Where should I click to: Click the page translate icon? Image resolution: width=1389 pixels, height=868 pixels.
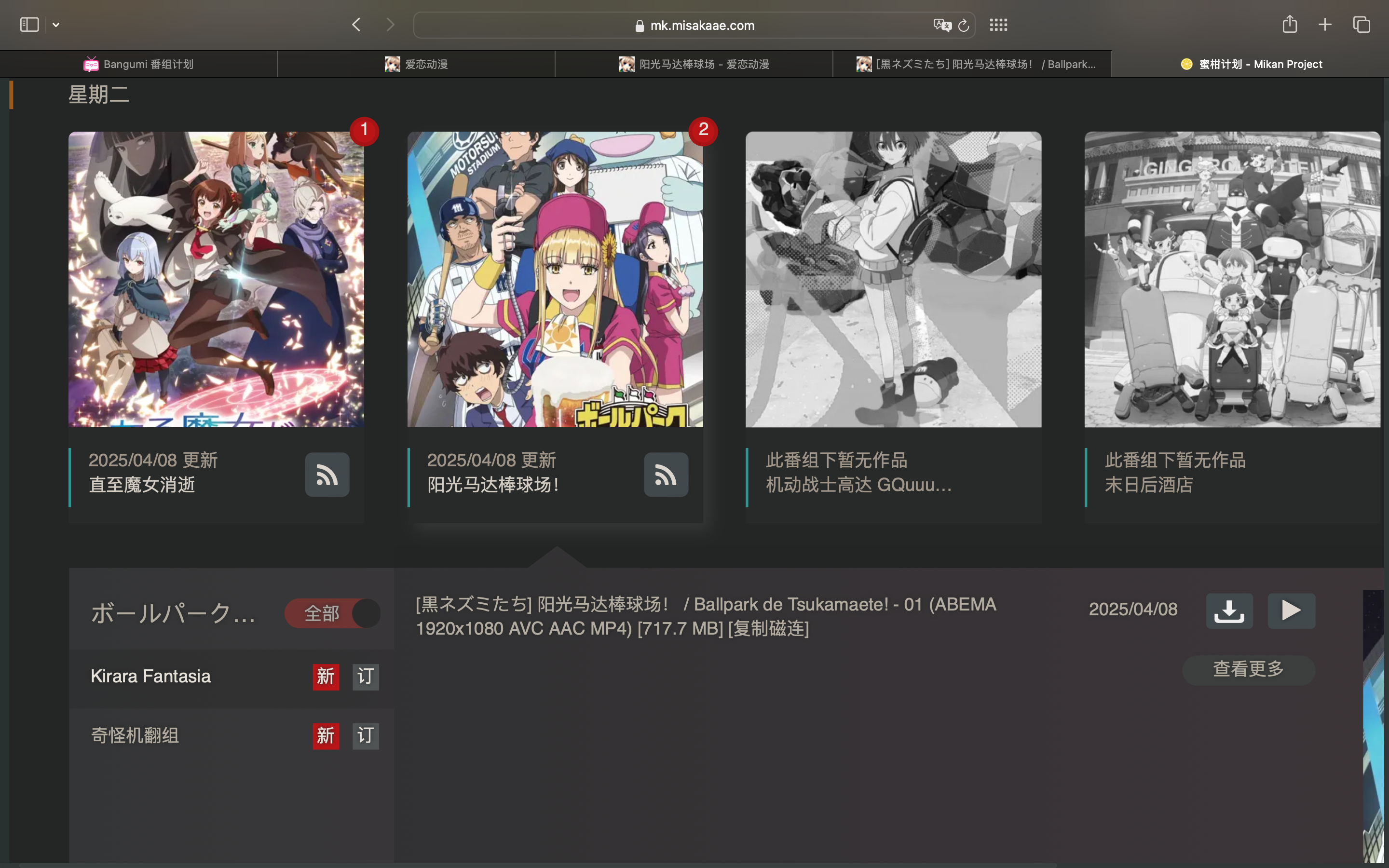[x=941, y=25]
